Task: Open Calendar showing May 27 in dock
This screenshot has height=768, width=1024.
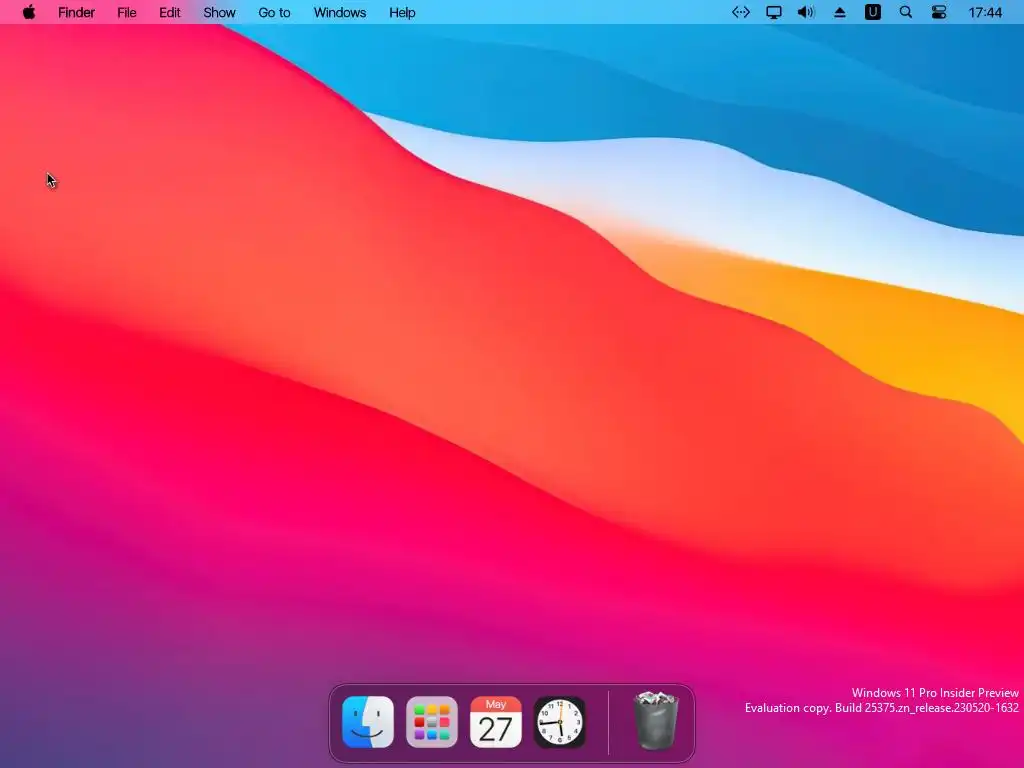Action: 496,722
